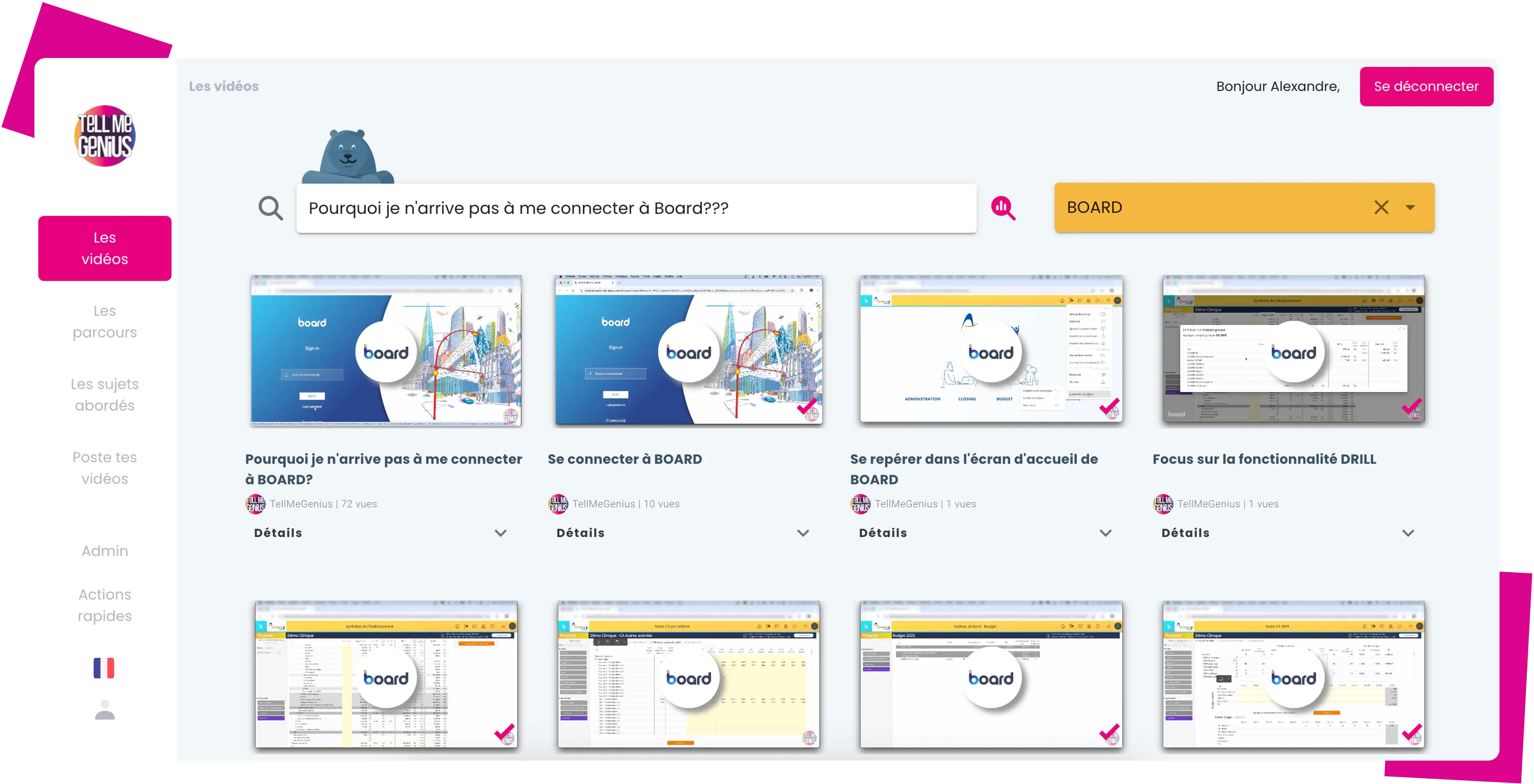Screen dimensions: 1534x784
Task: Open the Synthèse de l'établissement video thumbnail
Action: tap(386, 674)
